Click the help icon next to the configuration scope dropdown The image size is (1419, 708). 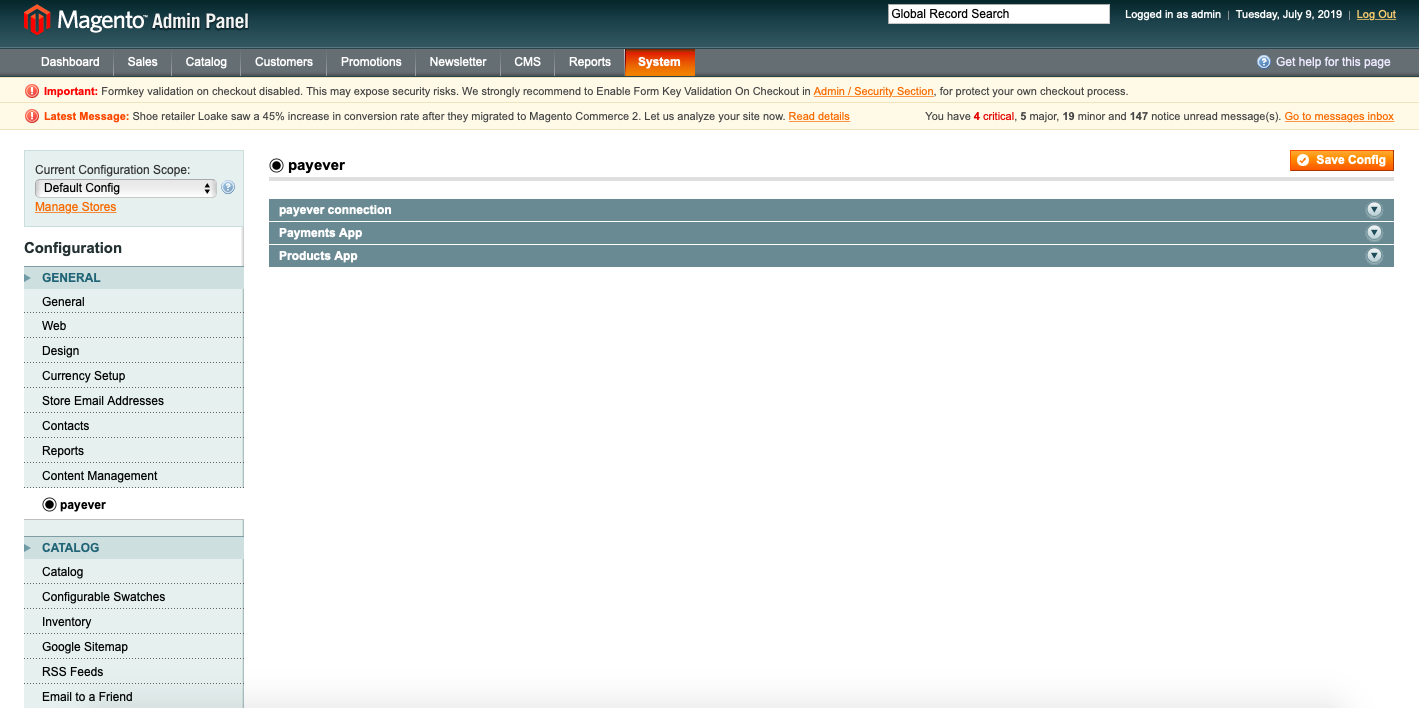228,188
